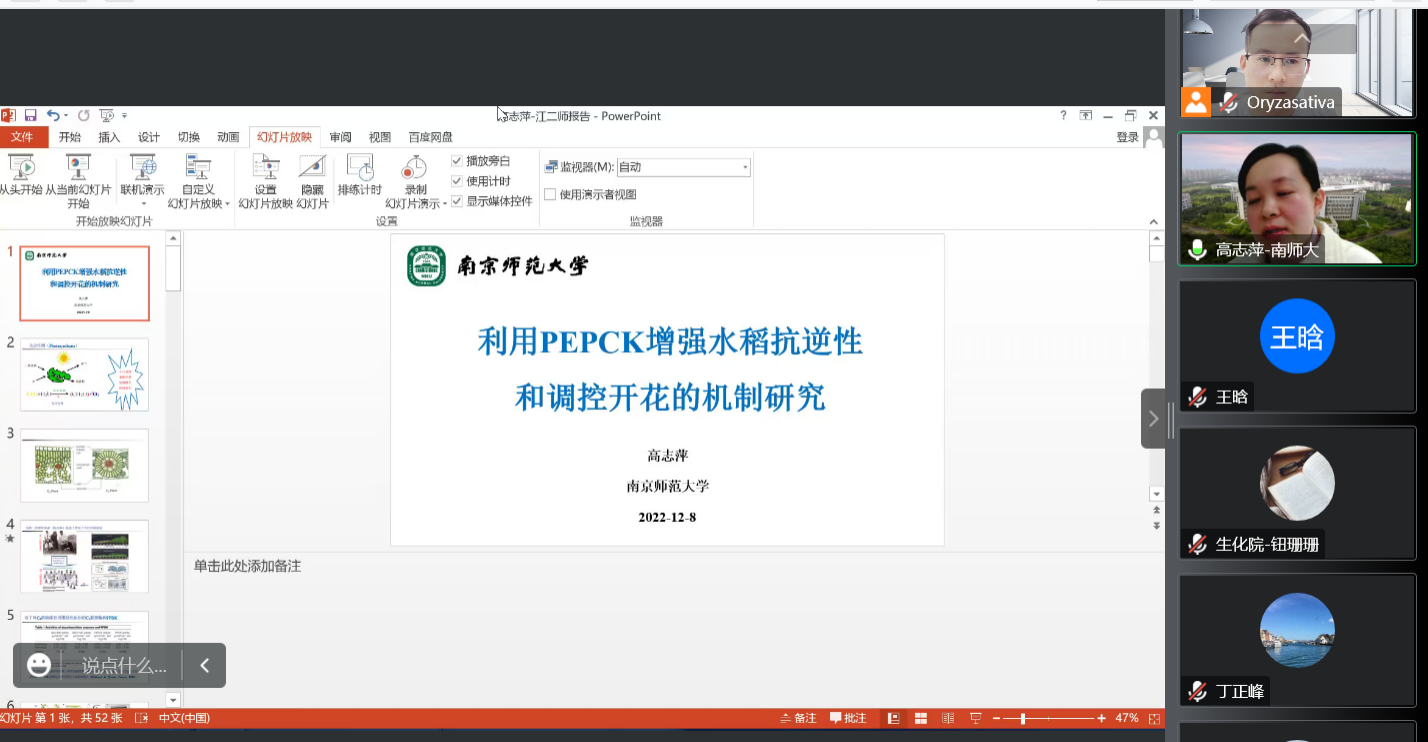Click the Save icon in quick access toolbar
The height and width of the screenshot is (742, 1428).
pos(30,116)
